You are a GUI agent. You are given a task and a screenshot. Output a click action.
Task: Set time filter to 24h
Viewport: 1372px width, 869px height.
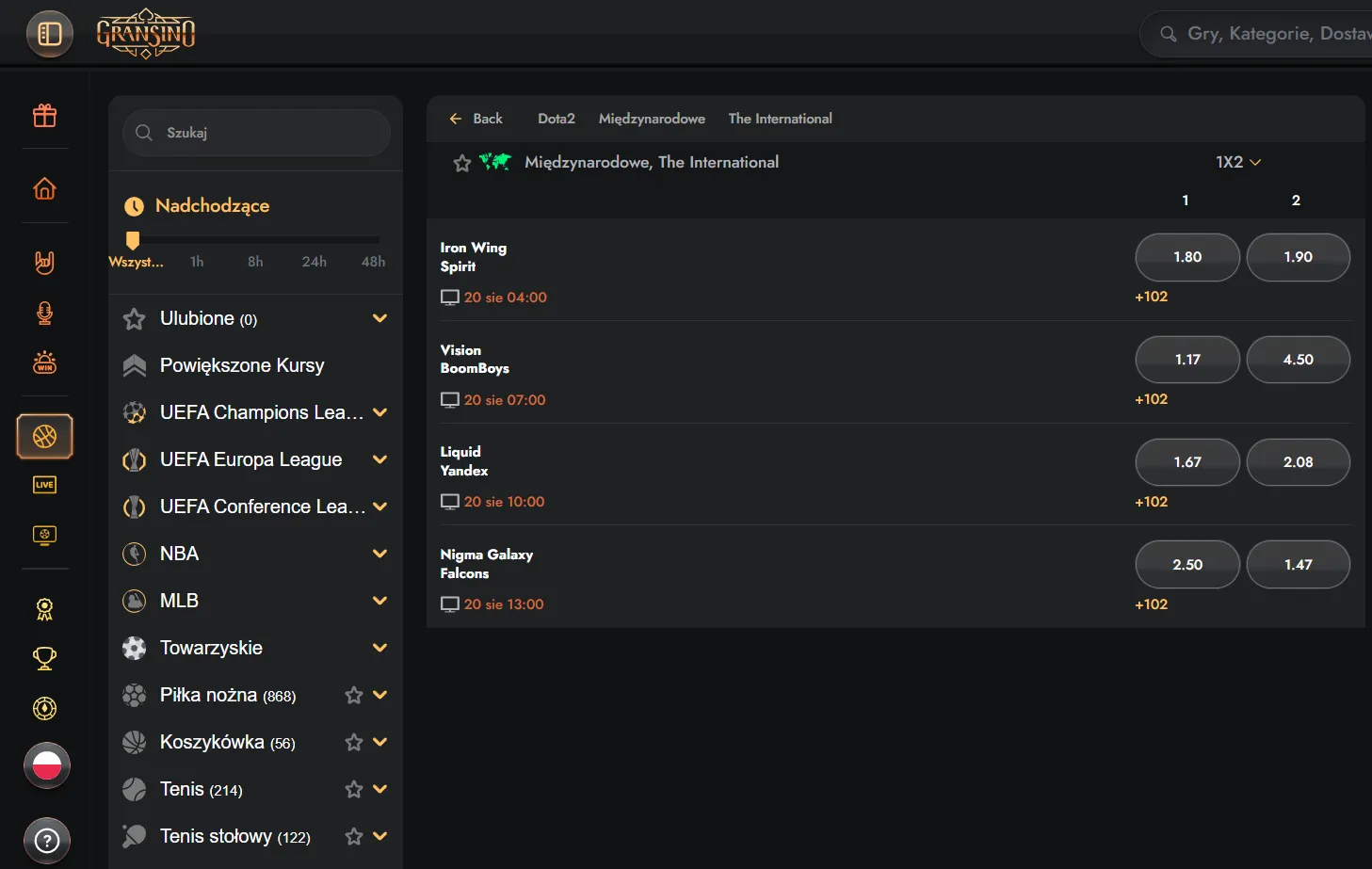coord(315,262)
